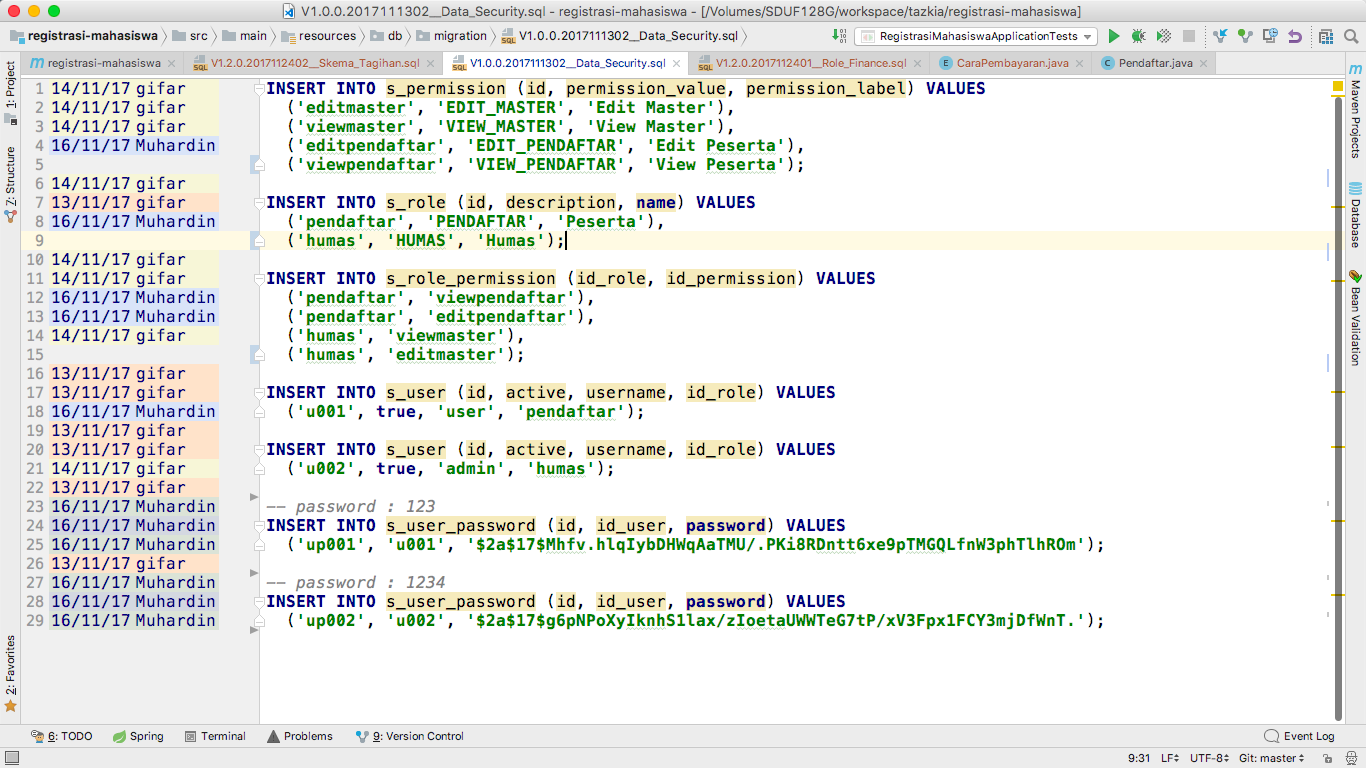Collapse the s_permission INSERT statement fold
Image resolution: width=1366 pixels, height=768 pixels.
[258, 88]
